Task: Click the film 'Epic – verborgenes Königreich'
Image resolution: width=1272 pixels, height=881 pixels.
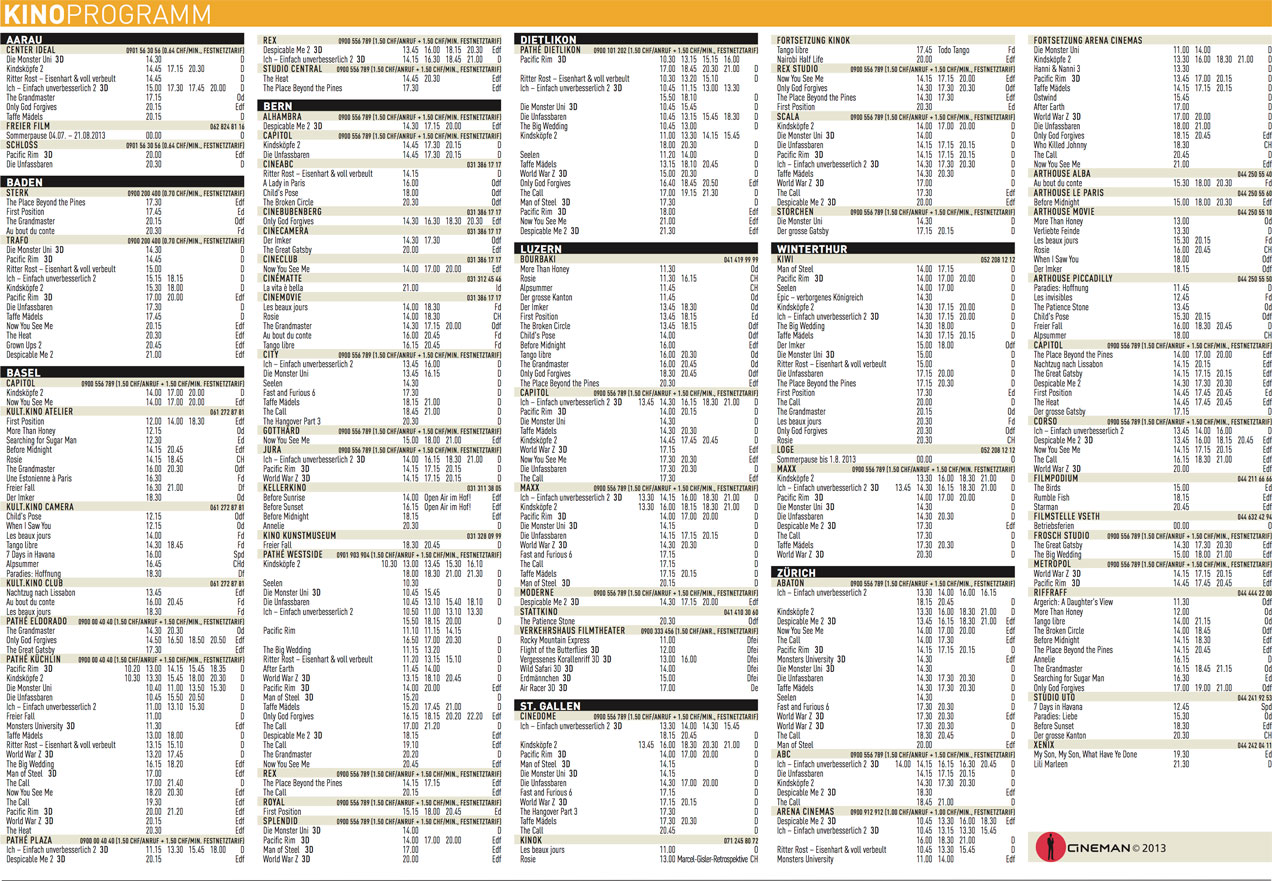Action: click(820, 297)
